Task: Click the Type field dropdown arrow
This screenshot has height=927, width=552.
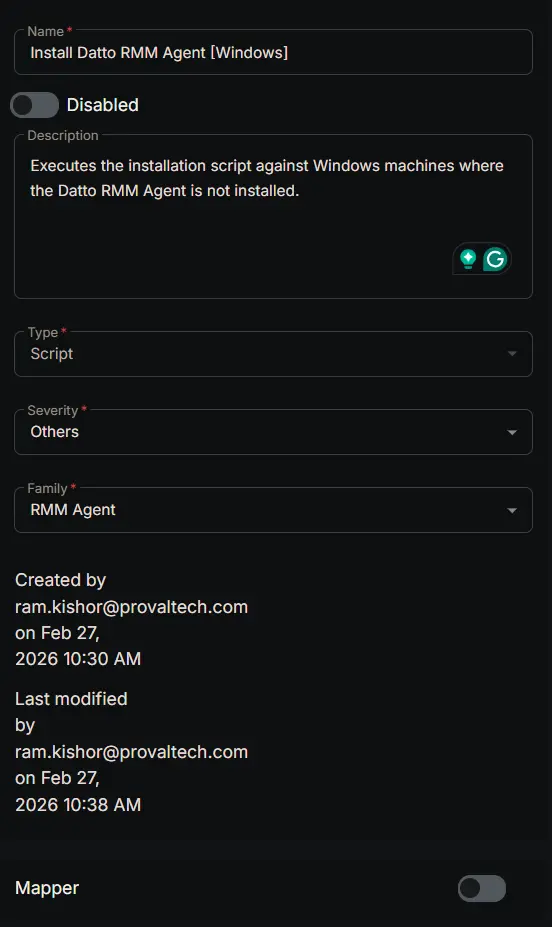Action: (x=512, y=354)
